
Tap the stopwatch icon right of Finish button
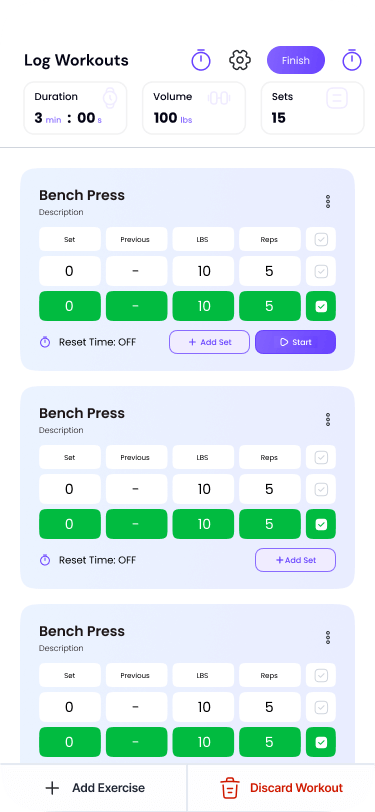tap(352, 60)
